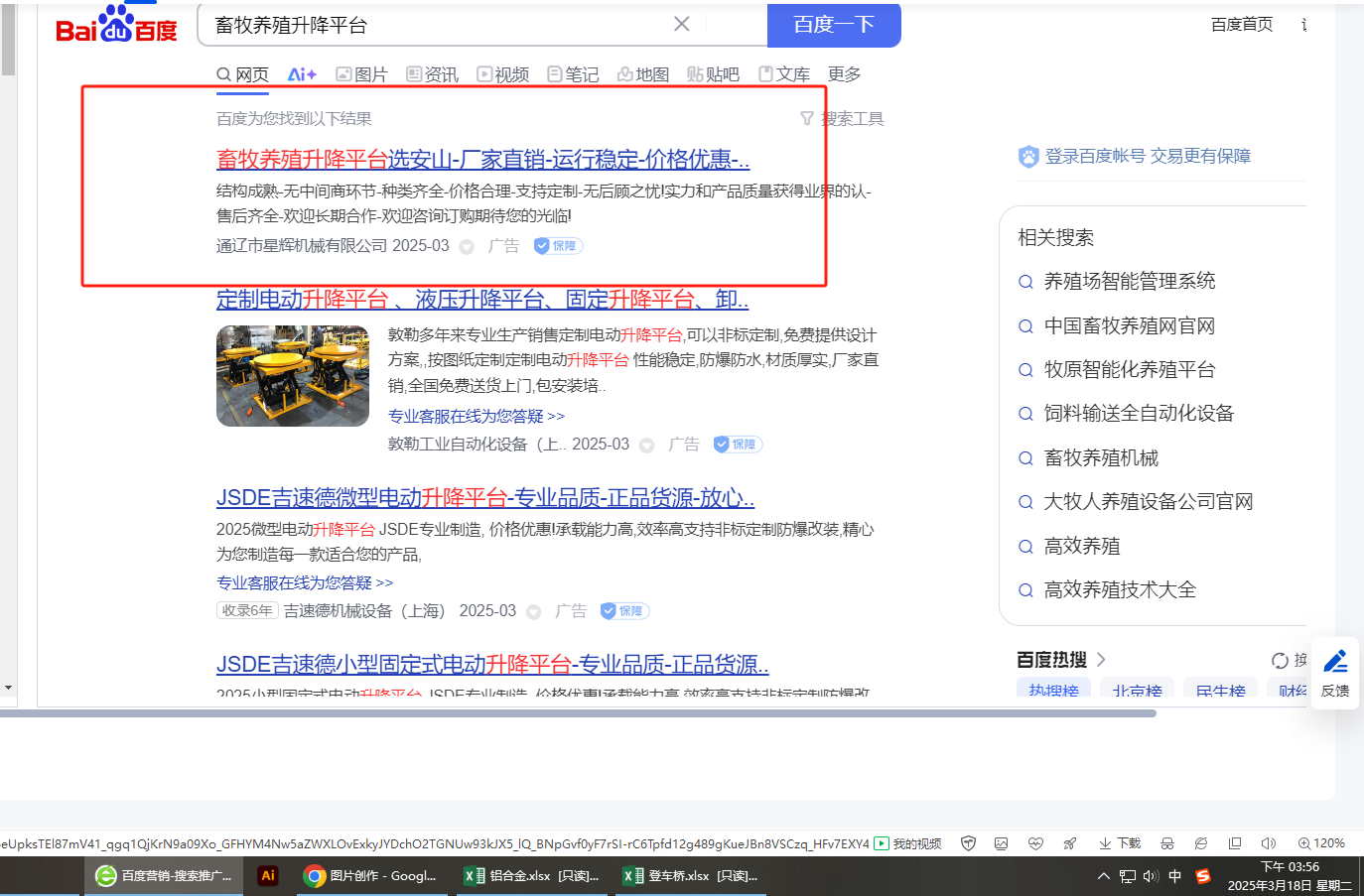Screen dimensions: 1364x896
Task: Switch to the 视频 search tab
Action: click(x=502, y=74)
